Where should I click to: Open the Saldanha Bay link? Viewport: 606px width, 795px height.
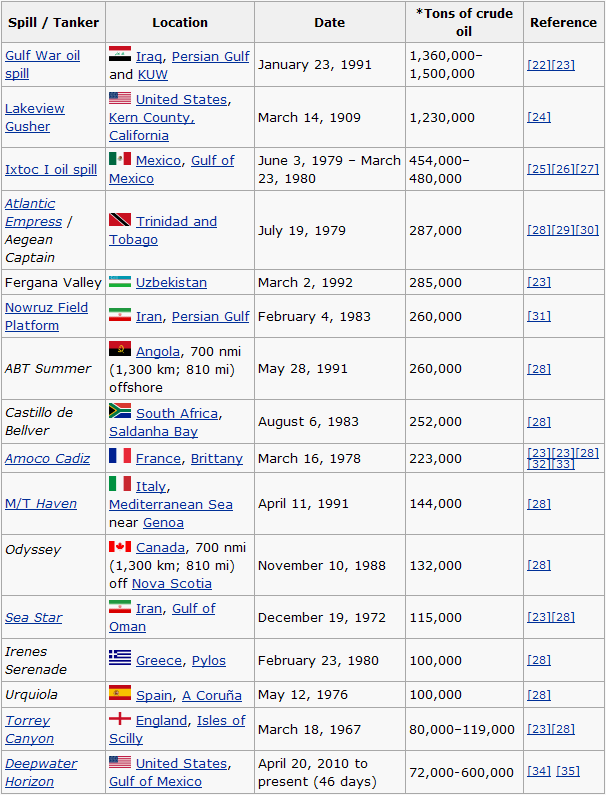(153, 431)
